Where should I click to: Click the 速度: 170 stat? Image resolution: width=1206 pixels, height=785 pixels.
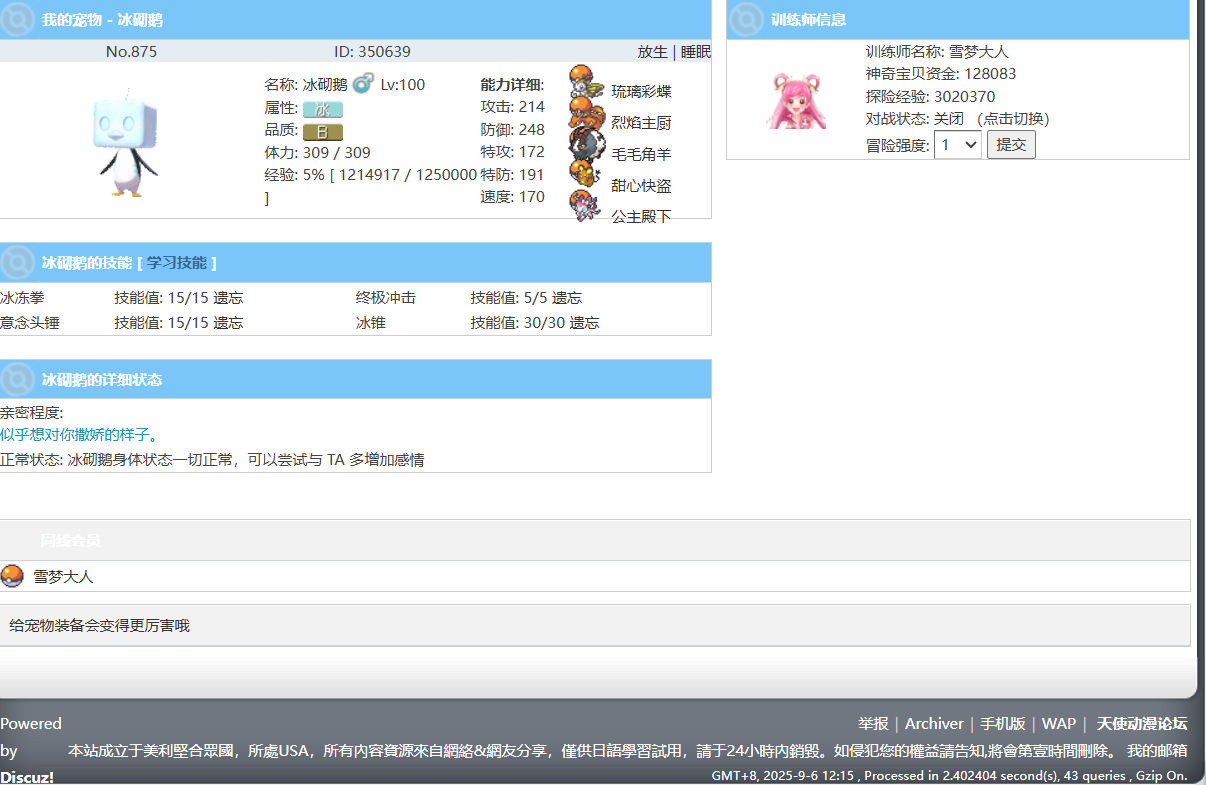click(513, 197)
